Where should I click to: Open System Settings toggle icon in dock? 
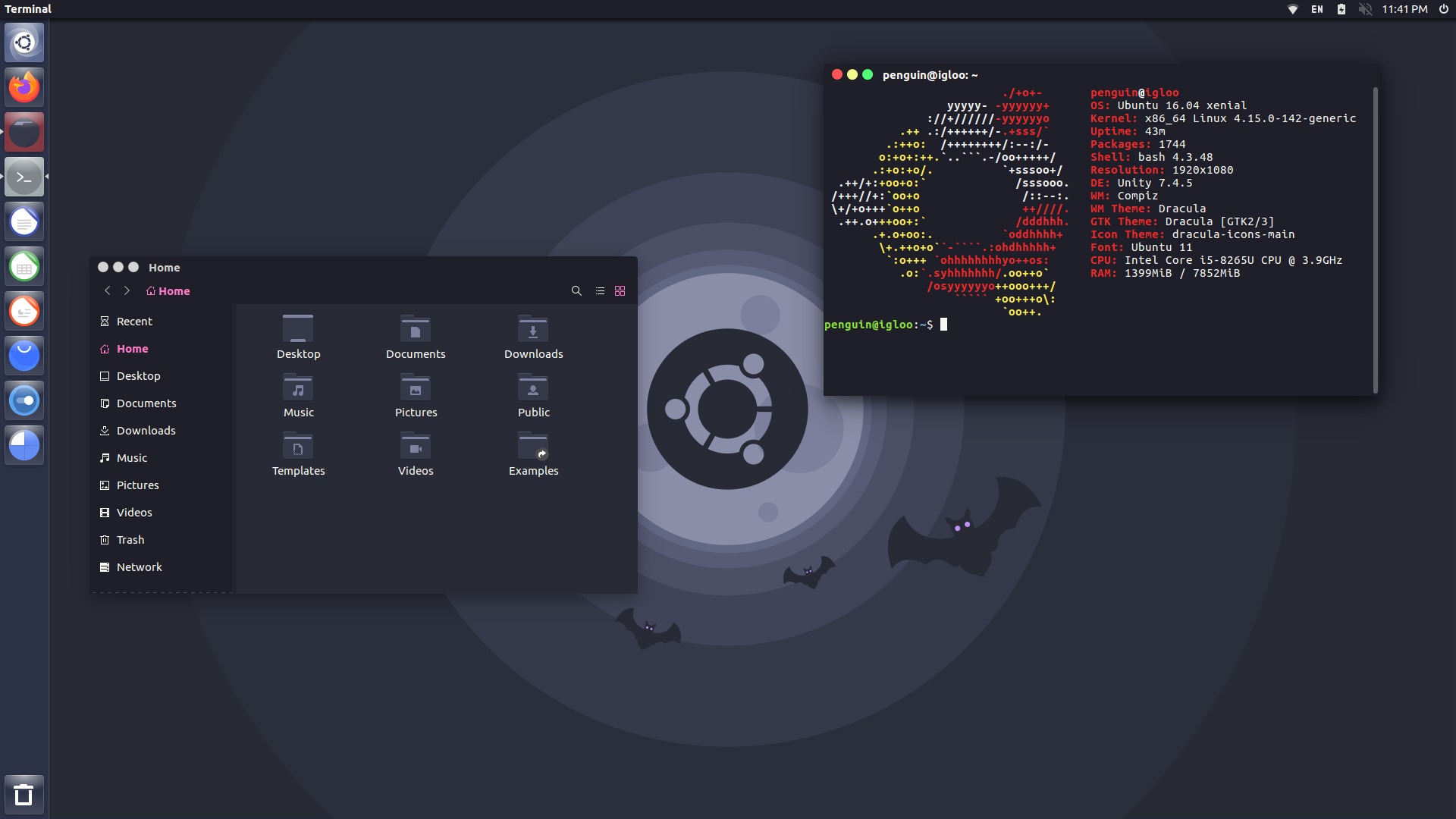point(24,400)
